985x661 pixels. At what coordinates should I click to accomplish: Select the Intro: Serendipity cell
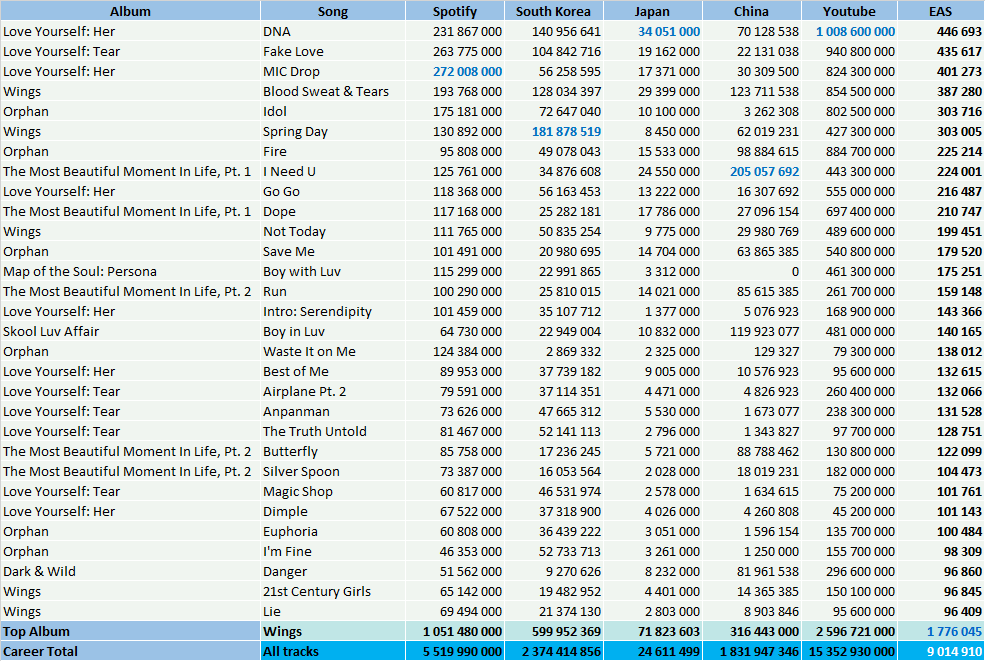pos(332,312)
